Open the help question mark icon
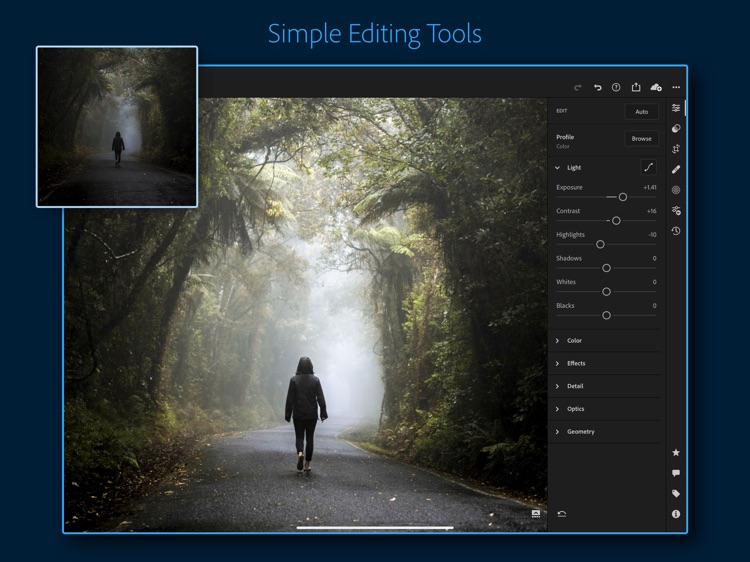The image size is (750, 562). point(616,87)
